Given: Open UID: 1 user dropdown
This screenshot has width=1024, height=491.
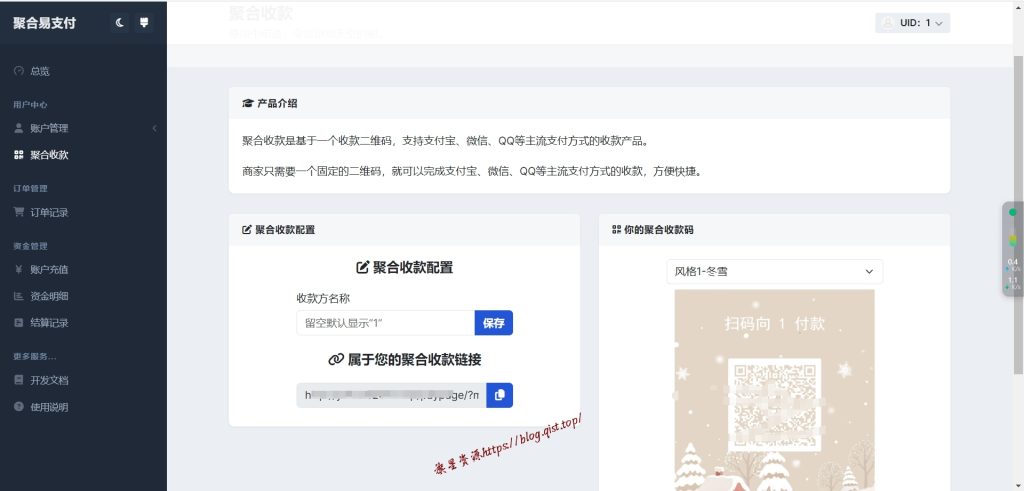Looking at the screenshot, I should (x=912, y=23).
